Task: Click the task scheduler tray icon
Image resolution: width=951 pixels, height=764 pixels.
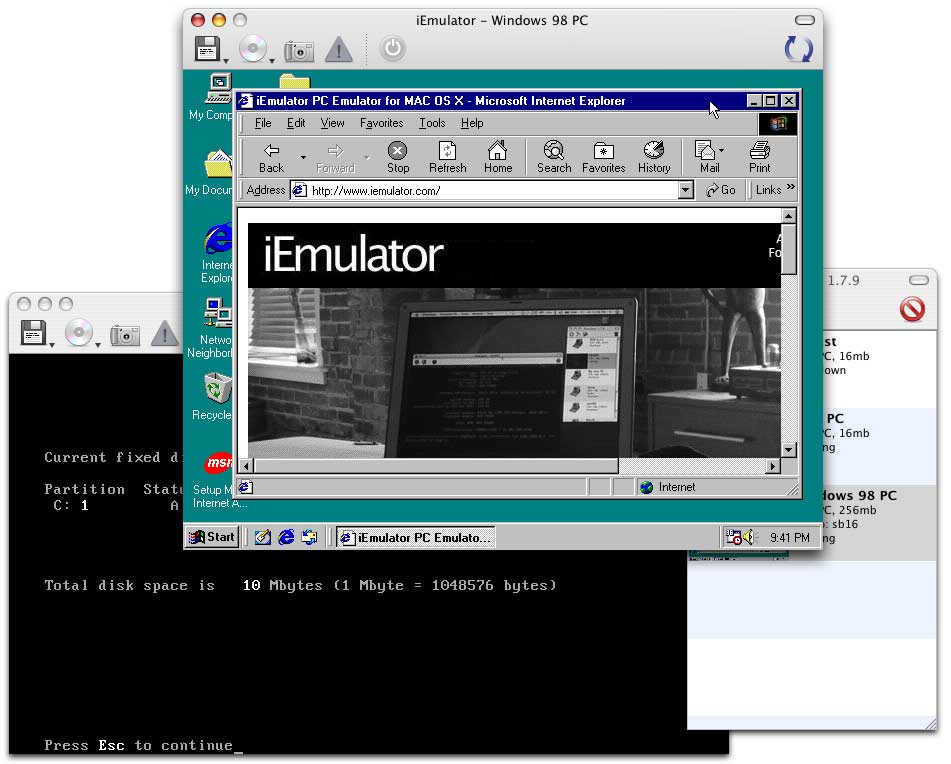Action: point(733,537)
